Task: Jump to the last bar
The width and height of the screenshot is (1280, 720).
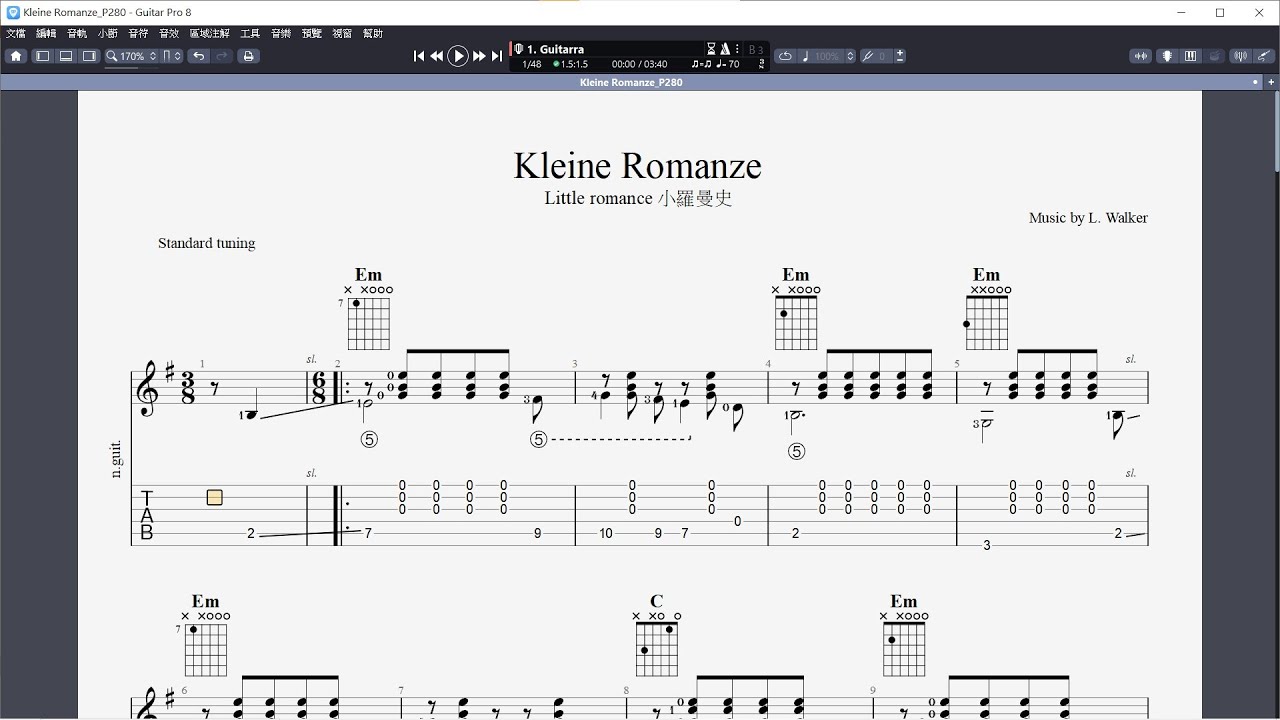Action: [x=497, y=57]
